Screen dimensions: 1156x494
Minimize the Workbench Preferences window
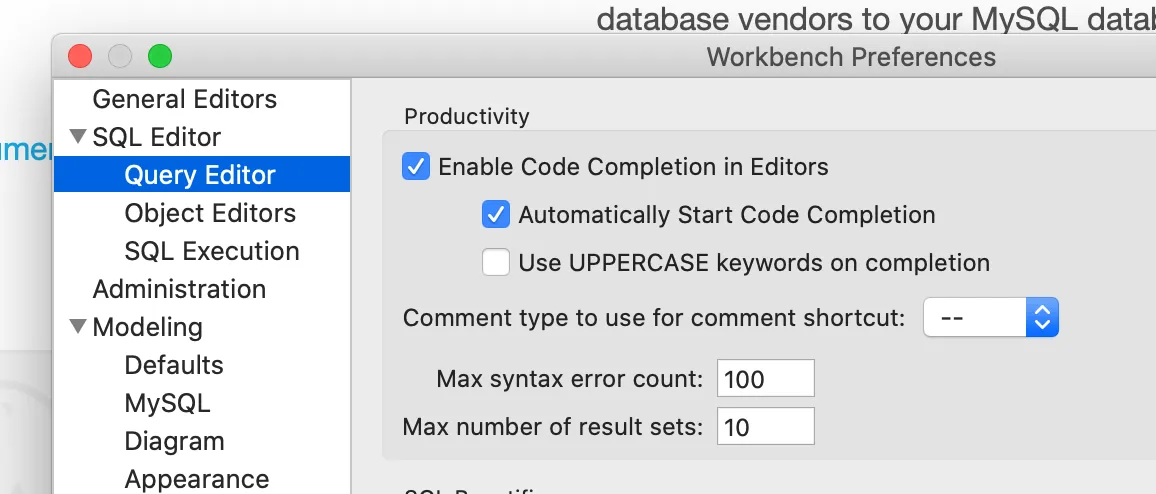120,56
